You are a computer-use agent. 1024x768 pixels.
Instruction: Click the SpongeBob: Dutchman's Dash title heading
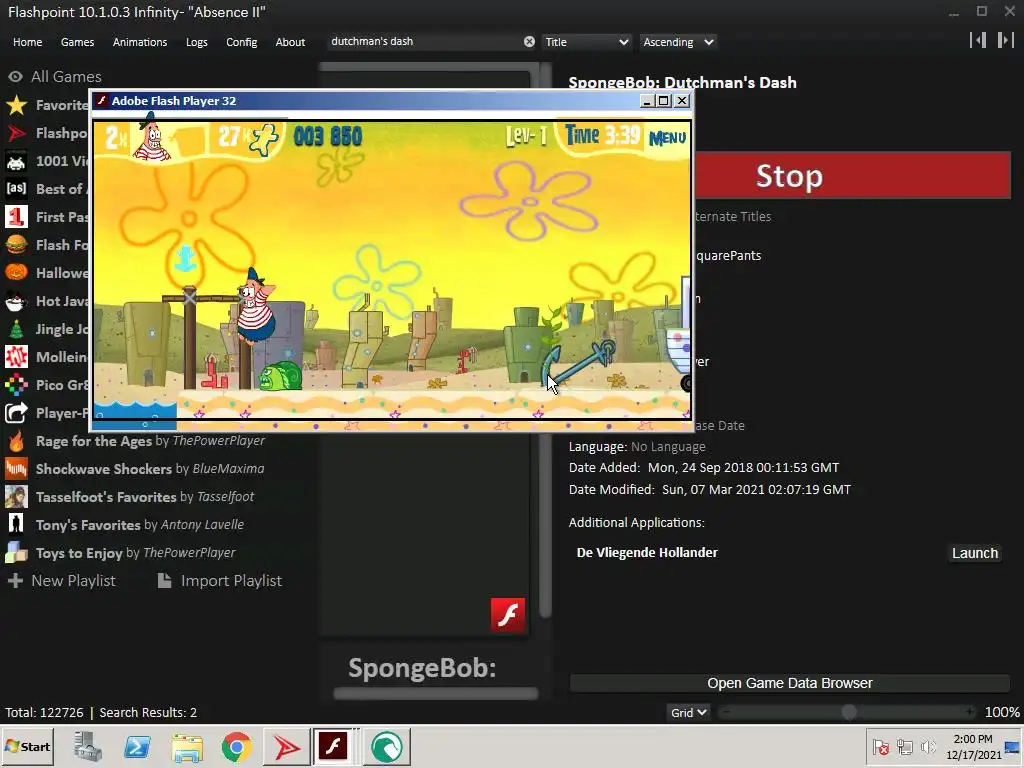(682, 83)
